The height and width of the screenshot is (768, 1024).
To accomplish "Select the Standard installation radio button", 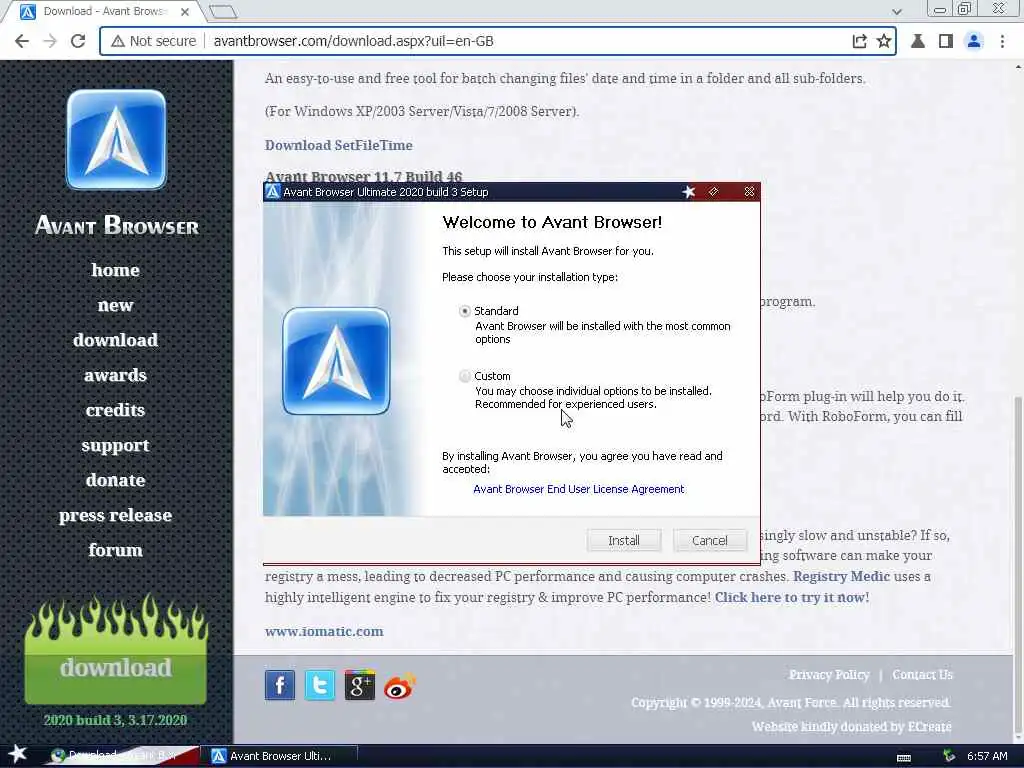I will coord(464,312).
